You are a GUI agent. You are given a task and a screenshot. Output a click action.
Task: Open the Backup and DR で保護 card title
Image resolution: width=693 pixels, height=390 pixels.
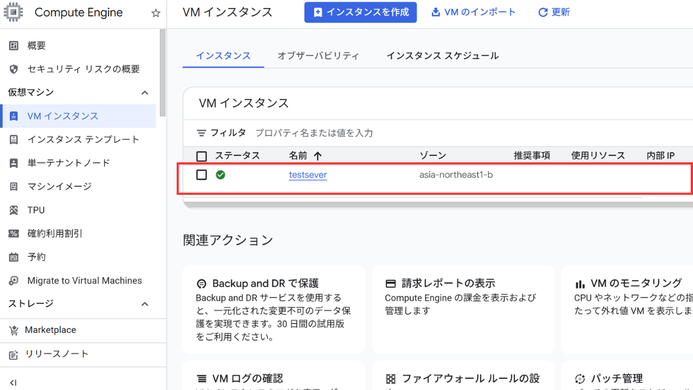265,283
